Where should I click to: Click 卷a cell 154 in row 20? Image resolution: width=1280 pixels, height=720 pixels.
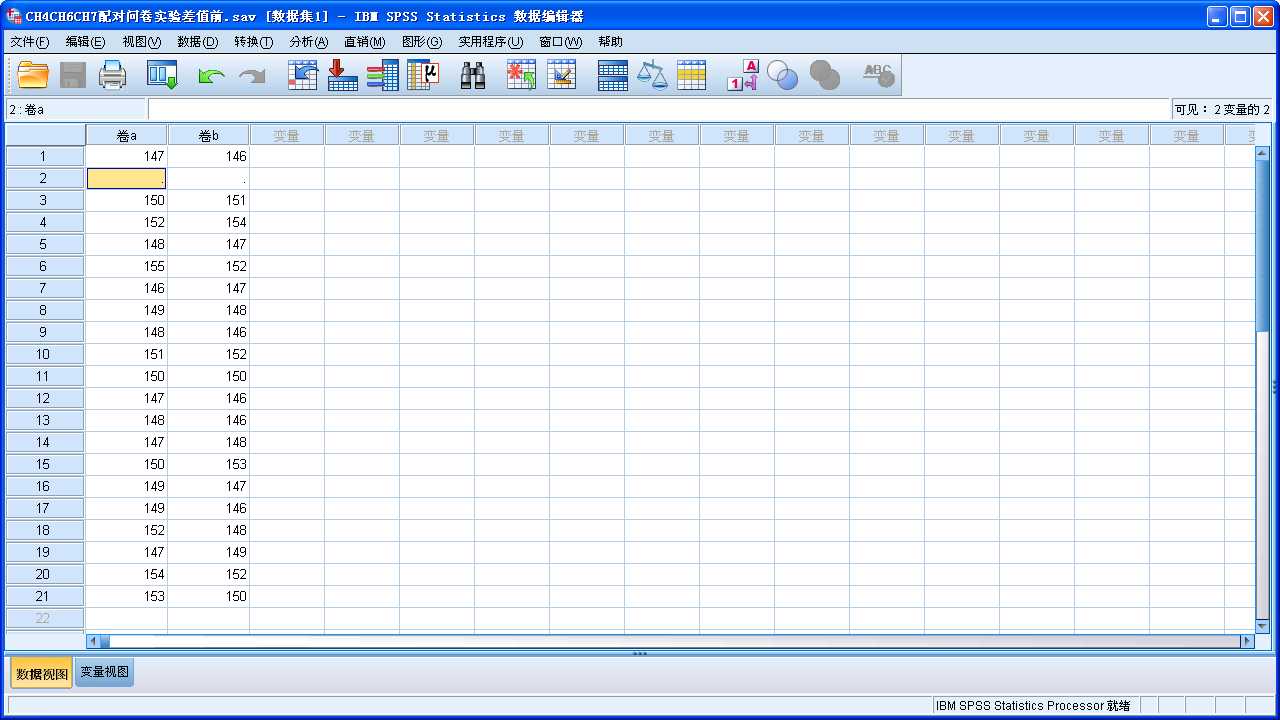(127, 574)
